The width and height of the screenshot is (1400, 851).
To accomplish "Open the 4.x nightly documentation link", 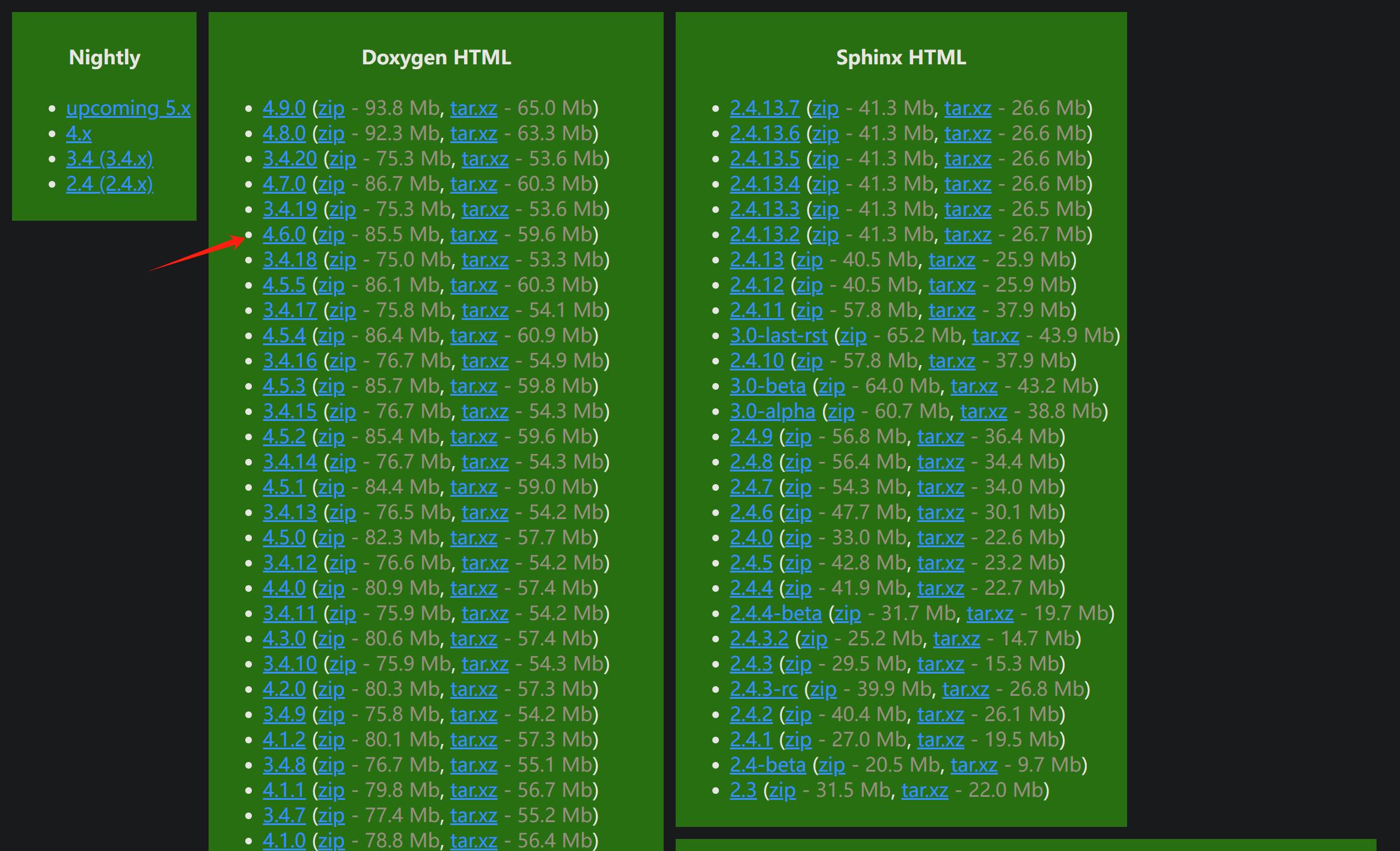I will coord(78,133).
